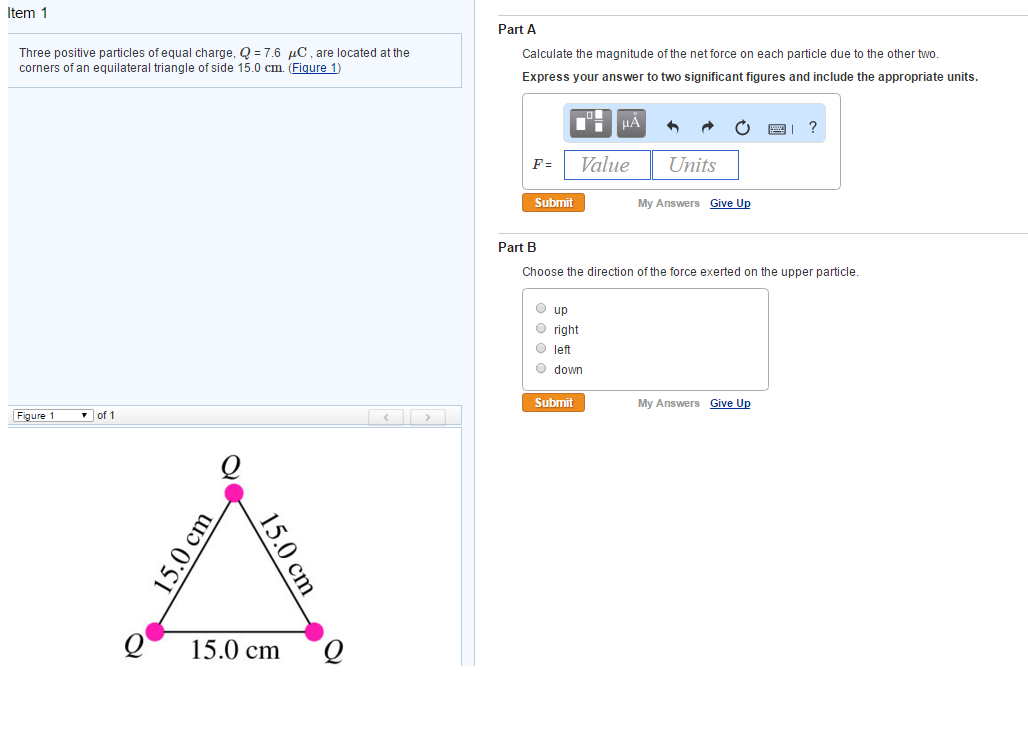Select the "up" direction option

tap(540, 308)
